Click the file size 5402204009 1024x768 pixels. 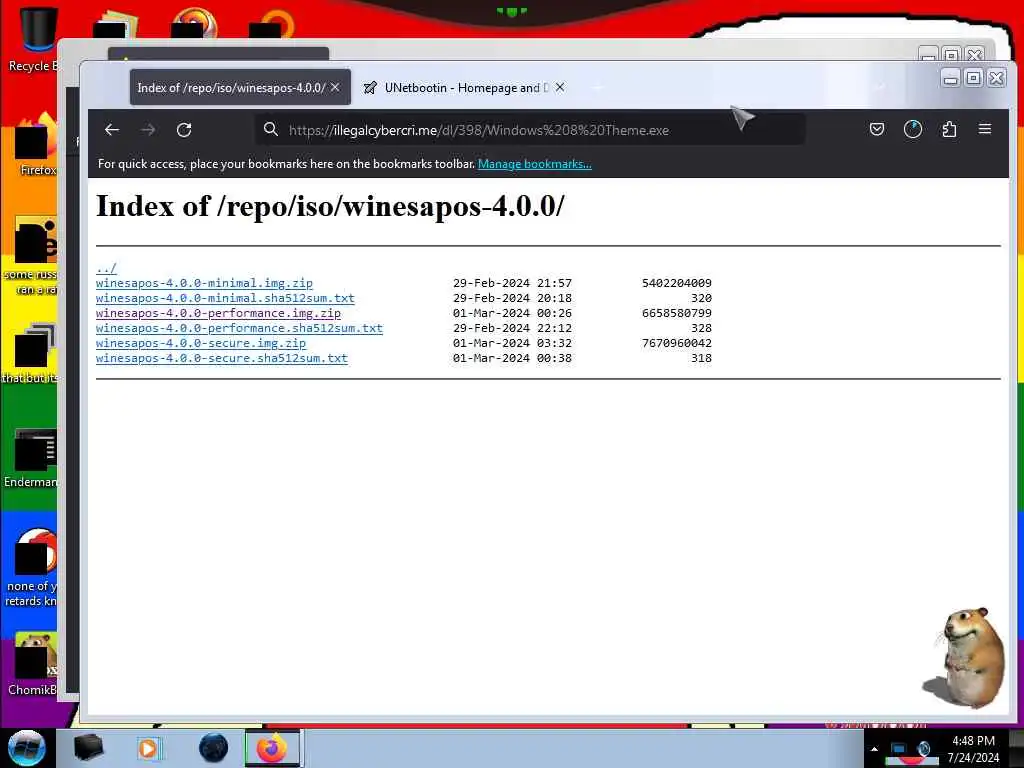click(677, 283)
